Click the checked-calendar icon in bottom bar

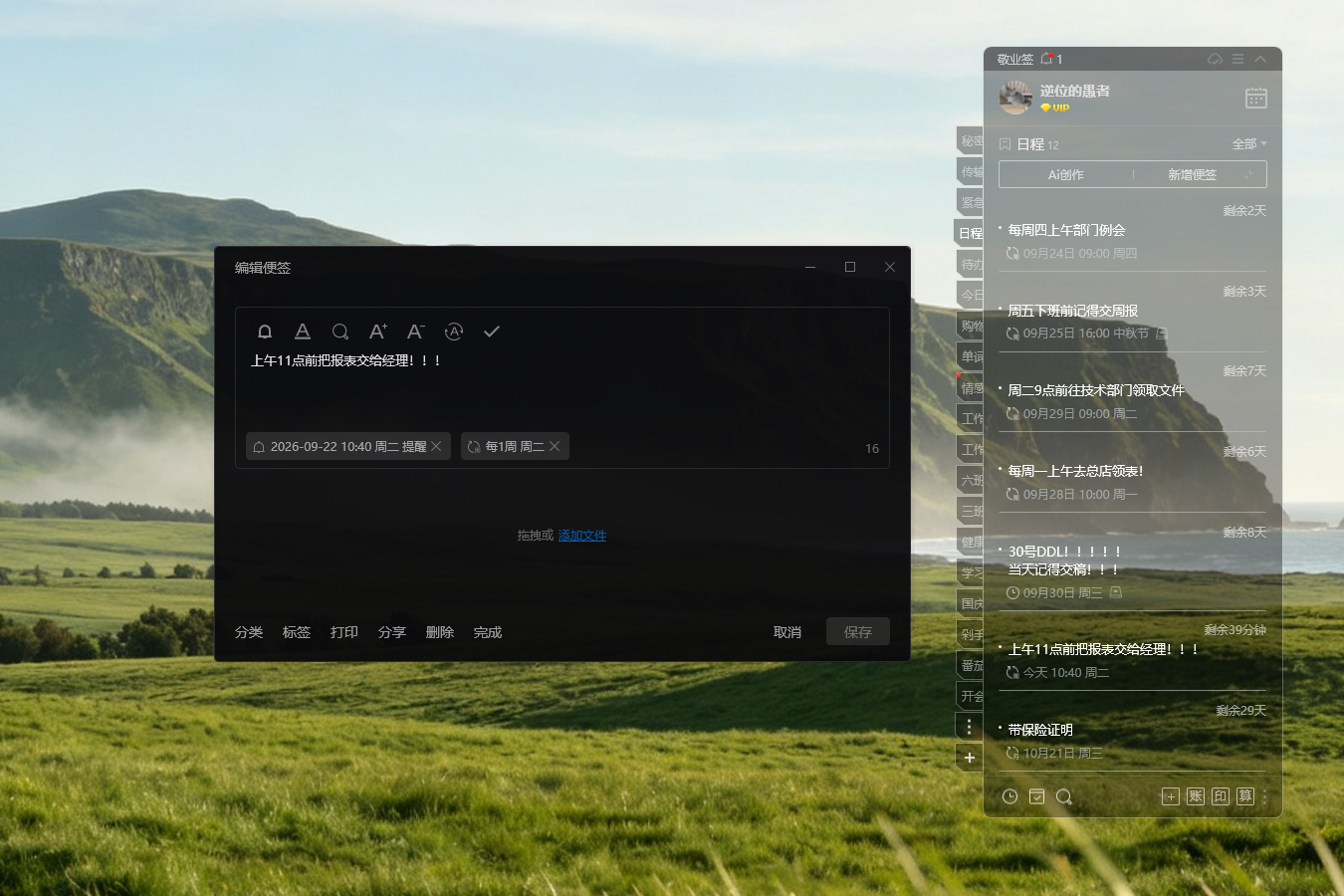tap(1036, 796)
